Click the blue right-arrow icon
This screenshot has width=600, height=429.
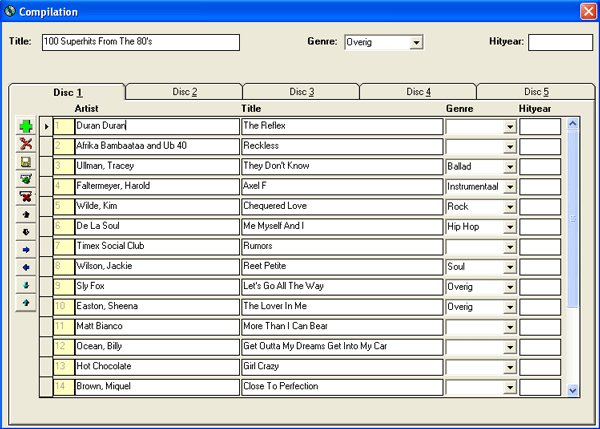pyautogui.click(x=26, y=250)
